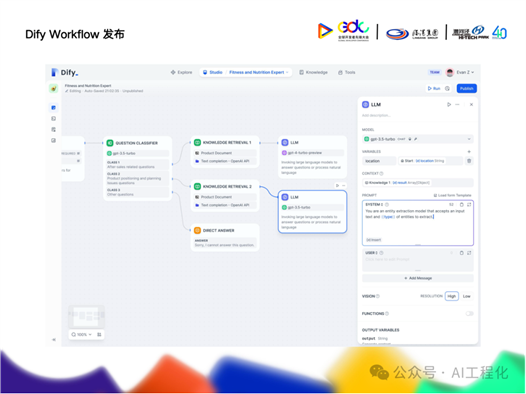The height and width of the screenshot is (394, 526).
Task: Select Low vision resolution
Action: click(466, 296)
